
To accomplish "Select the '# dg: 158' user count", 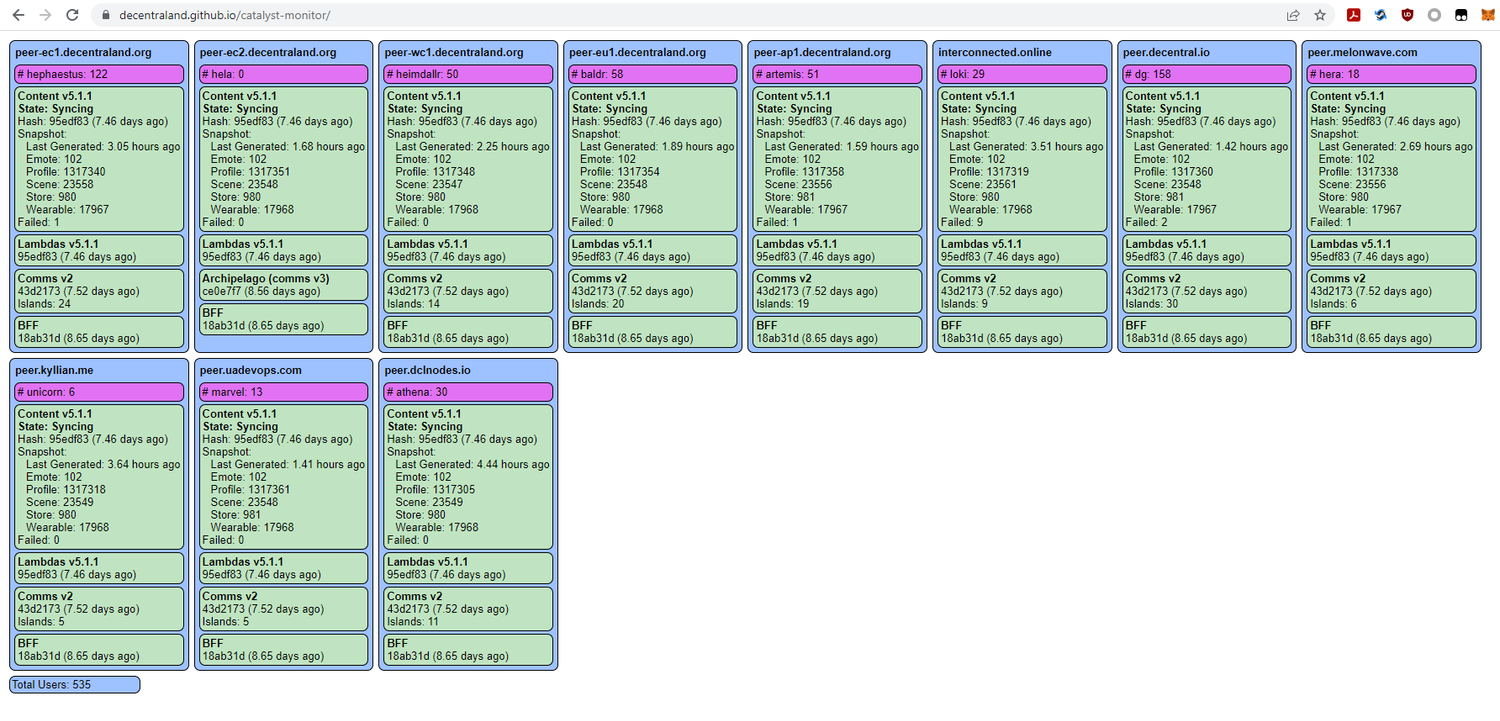I will (1207, 74).
